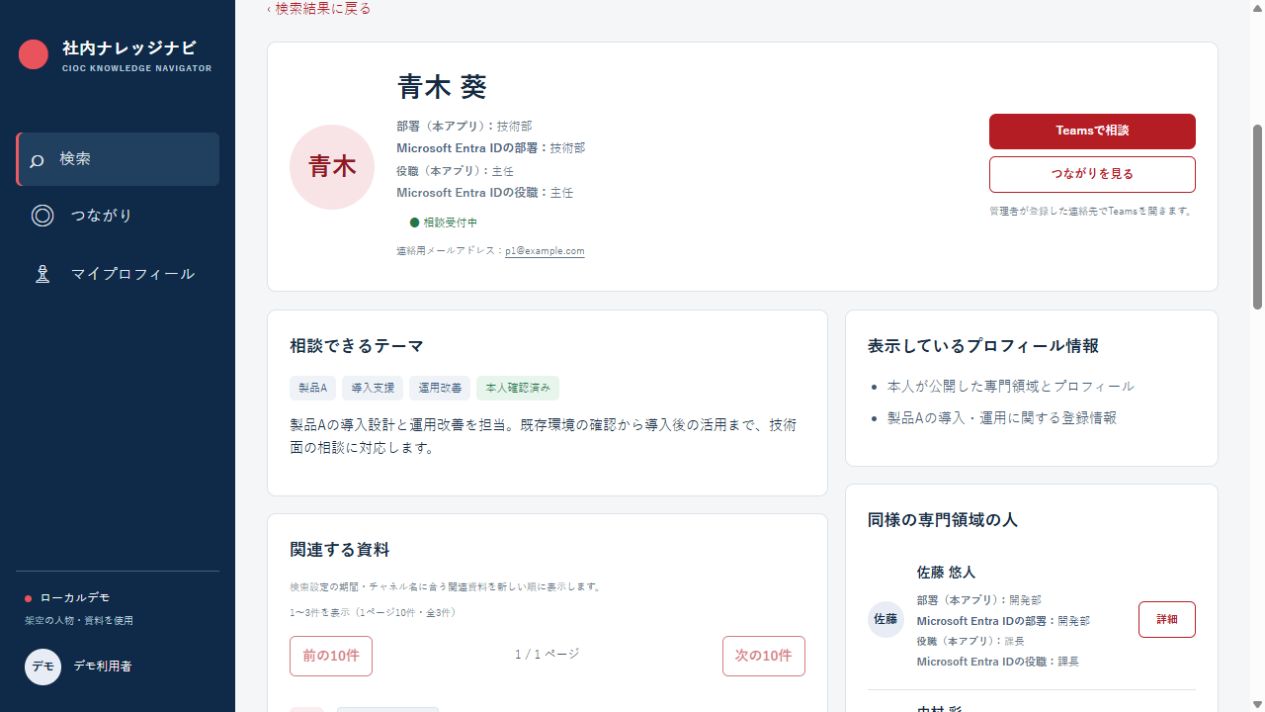
Task: Click the ローカルデモ status label
Action: click(75, 598)
